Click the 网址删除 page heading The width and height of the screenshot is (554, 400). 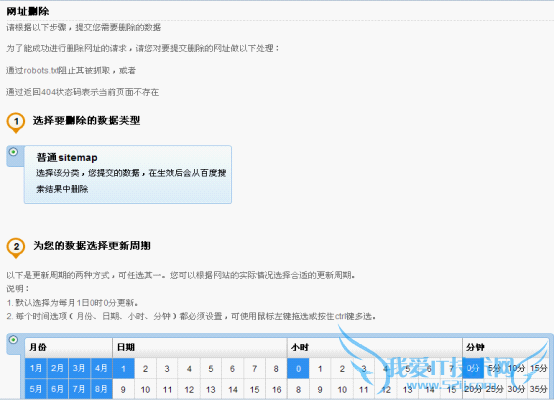tap(28, 11)
